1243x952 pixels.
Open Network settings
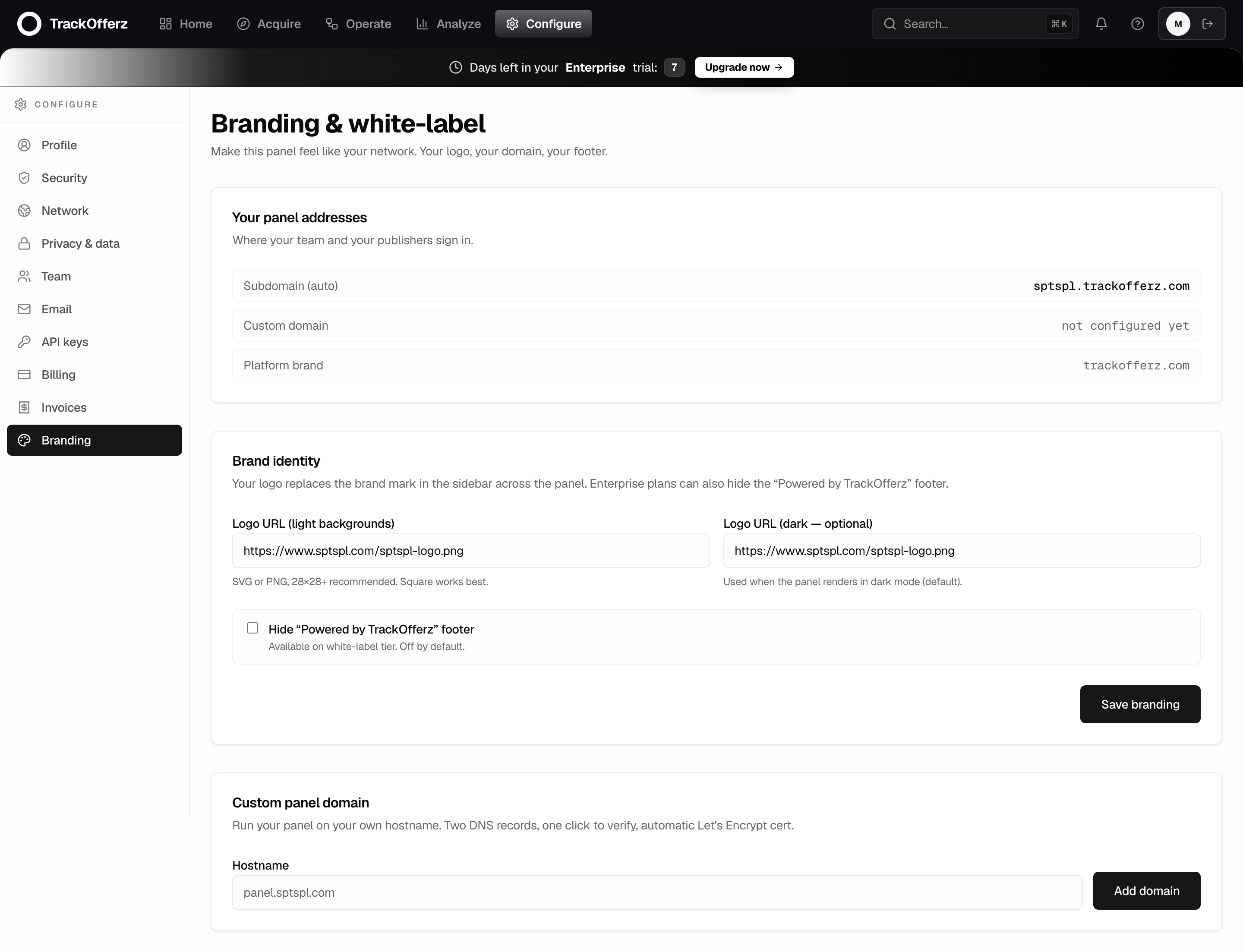pyautogui.click(x=95, y=211)
